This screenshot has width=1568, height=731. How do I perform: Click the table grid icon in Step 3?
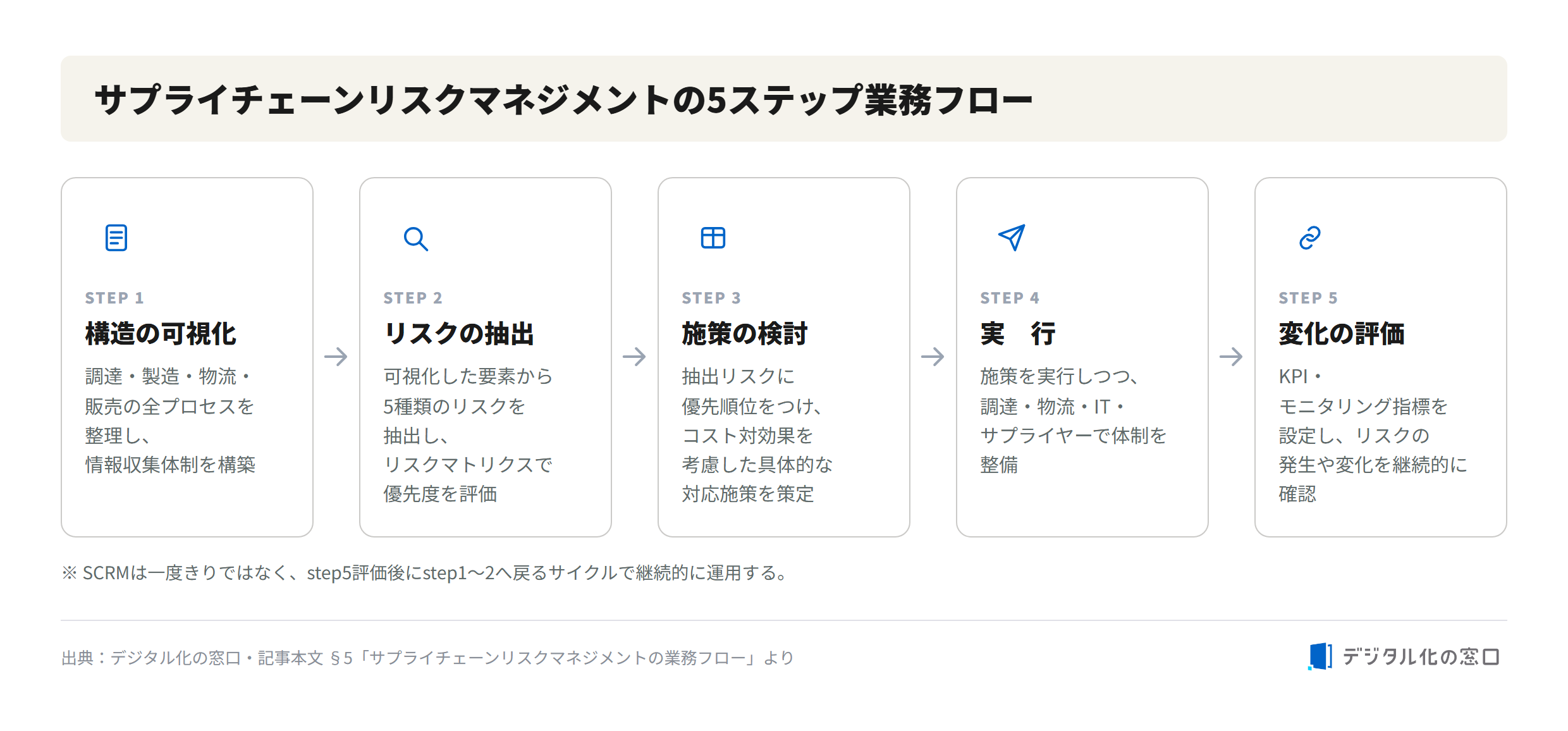(x=713, y=238)
